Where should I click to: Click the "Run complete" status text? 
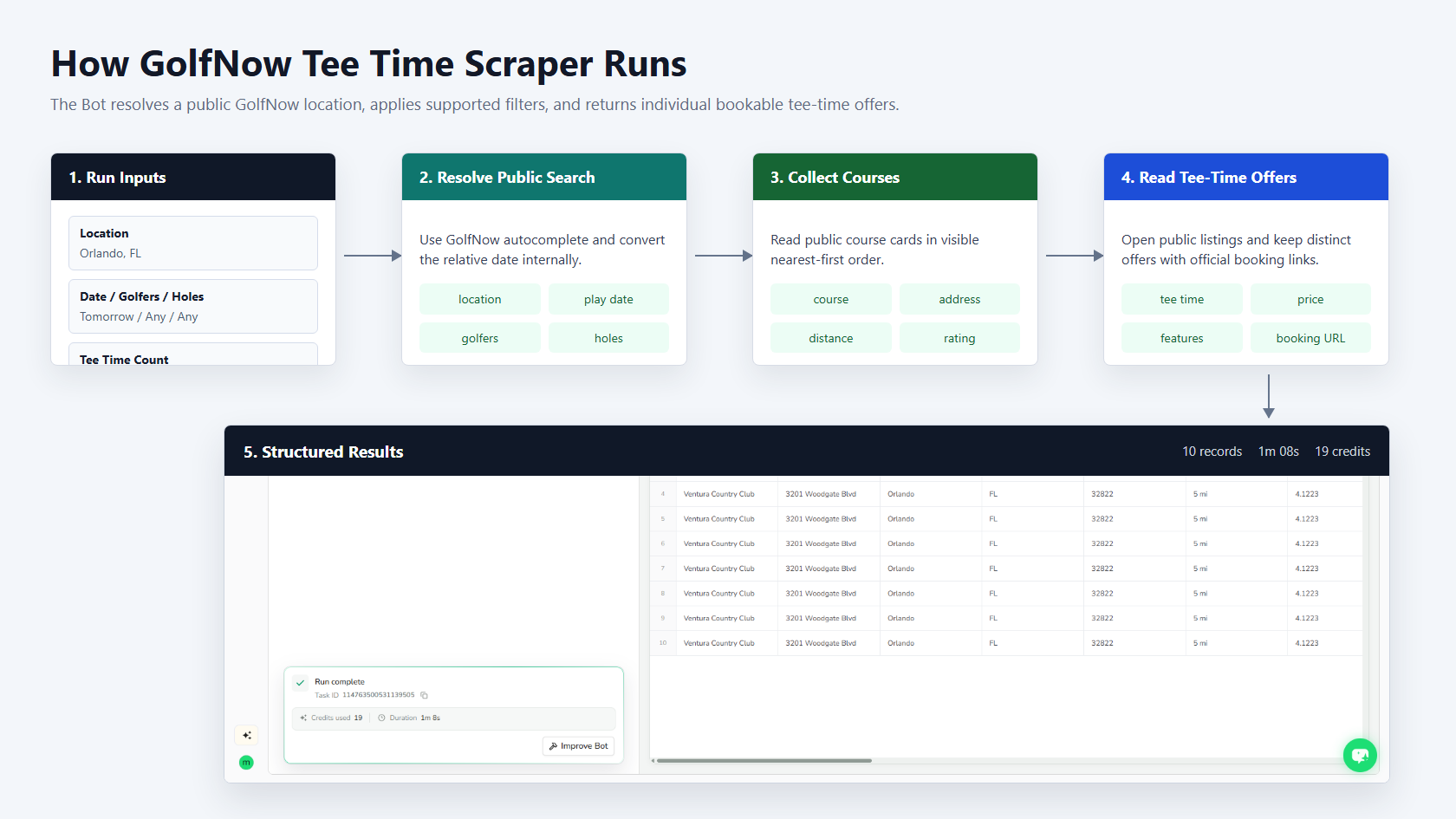tap(340, 682)
